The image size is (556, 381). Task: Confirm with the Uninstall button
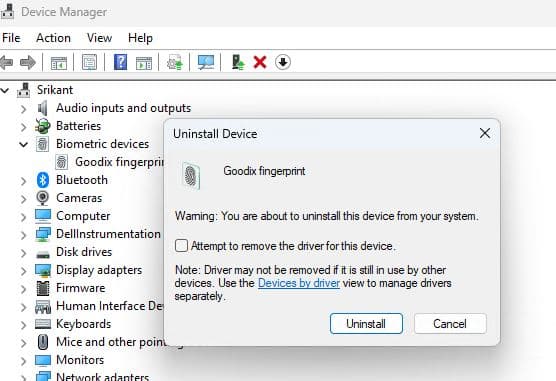pos(366,324)
